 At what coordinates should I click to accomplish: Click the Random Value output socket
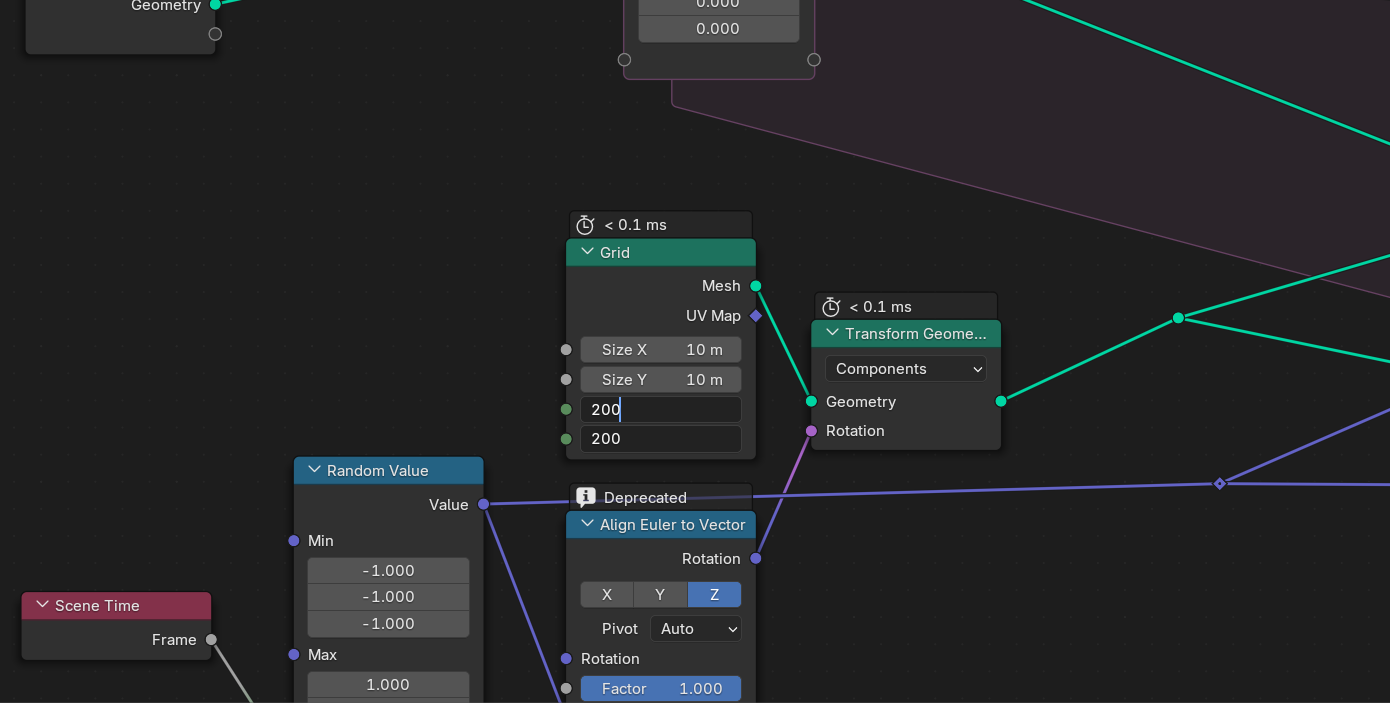tap(484, 504)
